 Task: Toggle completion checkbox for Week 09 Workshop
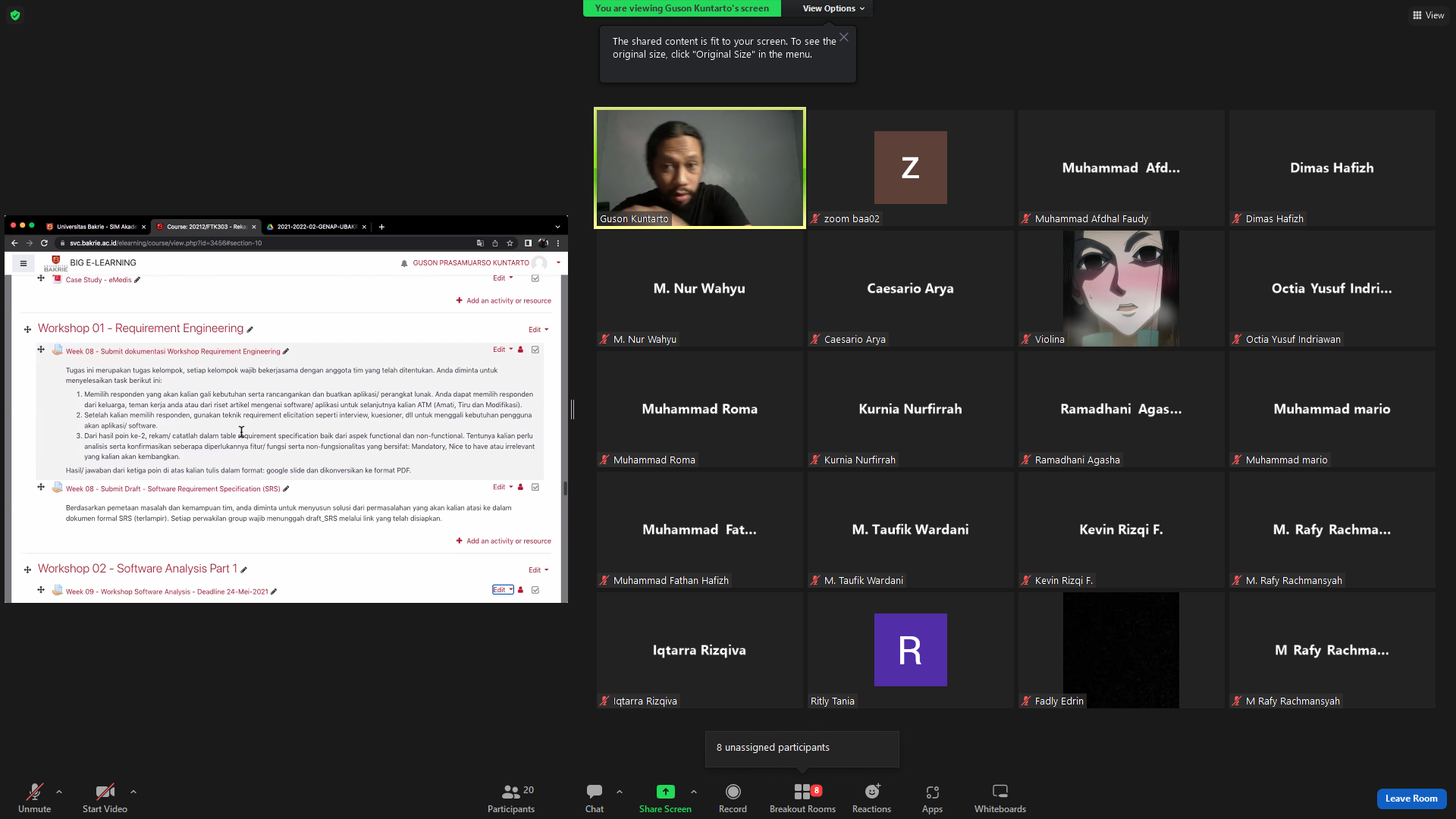pyautogui.click(x=535, y=590)
